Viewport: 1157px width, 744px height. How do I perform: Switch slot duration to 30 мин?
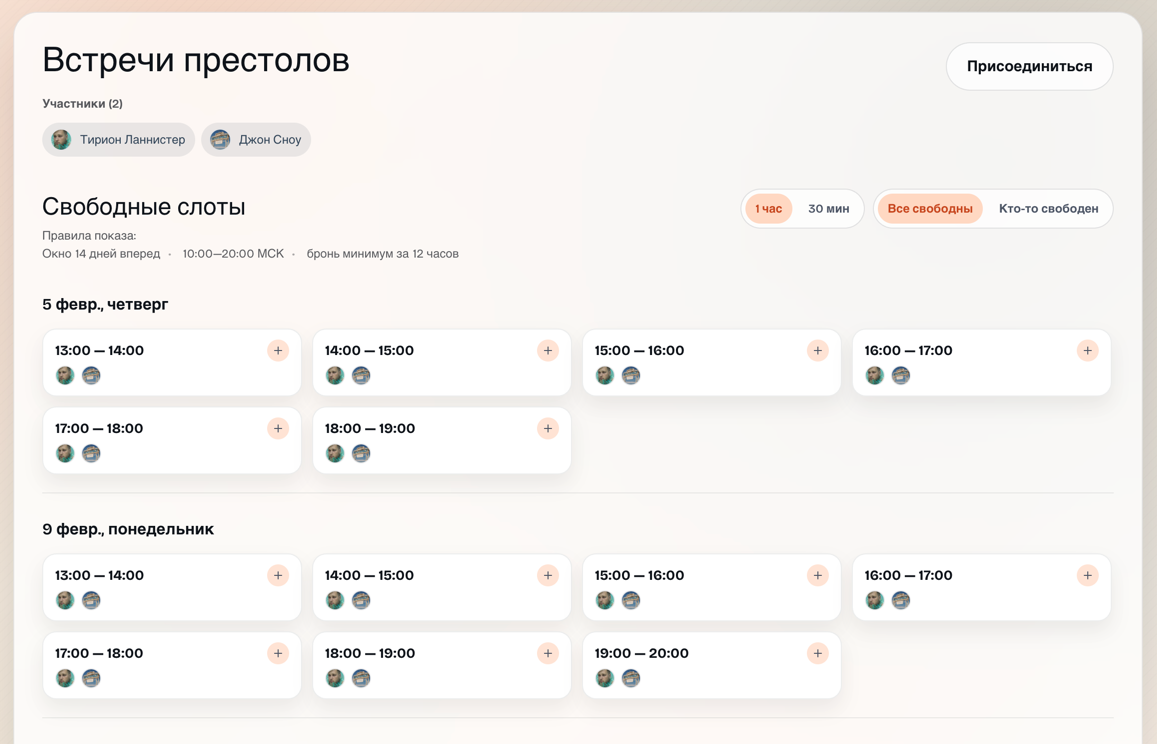[831, 208]
